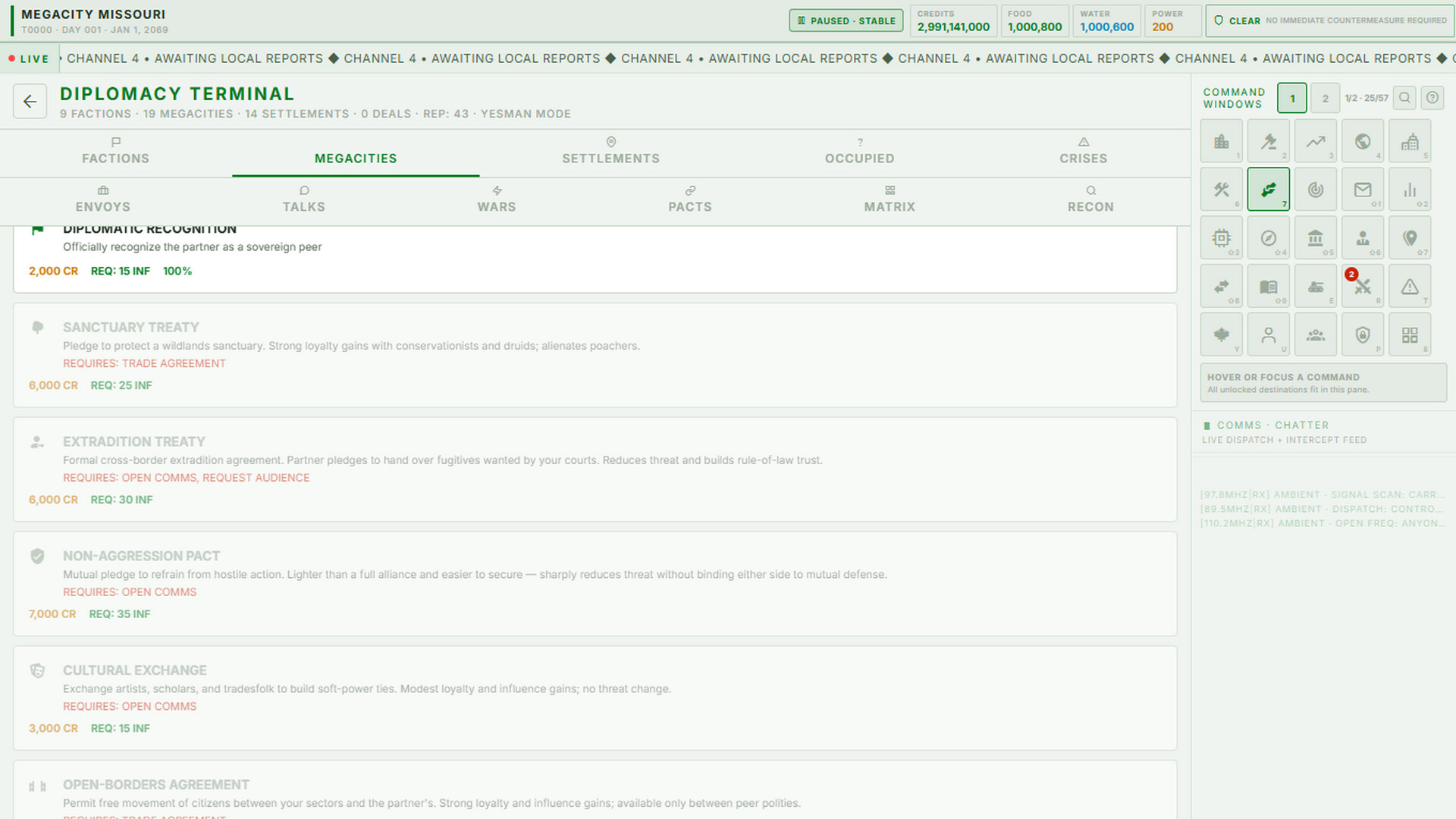The image size is (1456, 819).
Task: Click the command windows search icon
Action: coord(1404,98)
